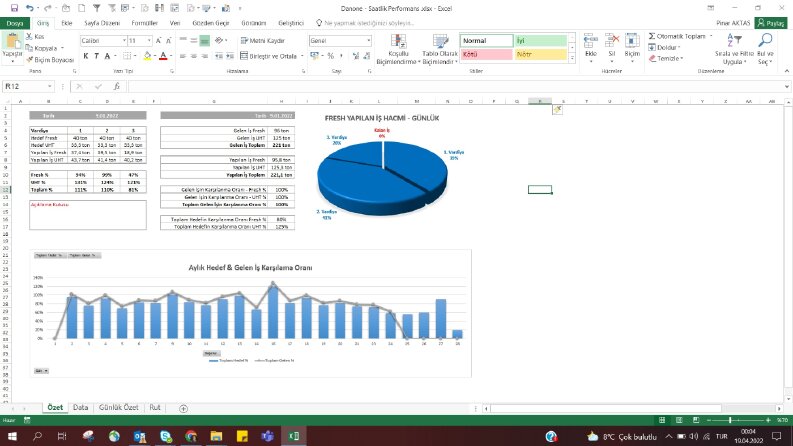Increase font size with the larger A
The image size is (793, 446).
coord(158,40)
